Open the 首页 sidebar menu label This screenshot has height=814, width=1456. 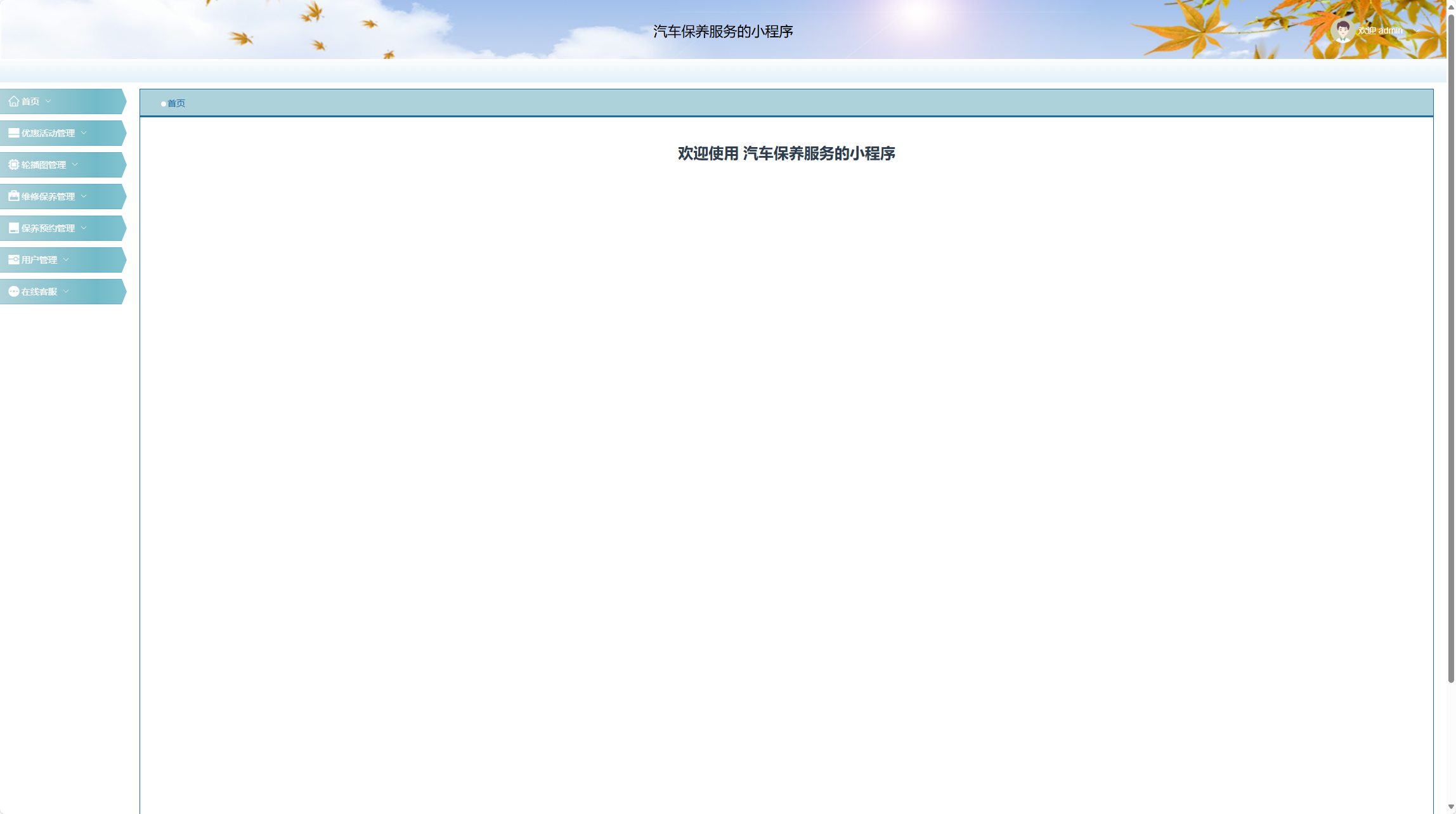pos(30,101)
